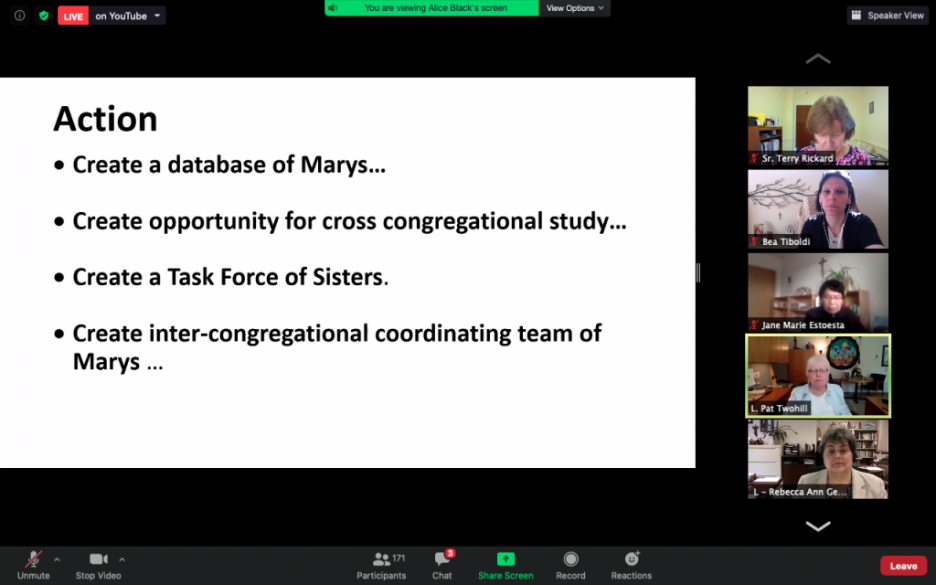936x585 pixels.
Task: Open the meeting info icon
Action: pos(19,15)
